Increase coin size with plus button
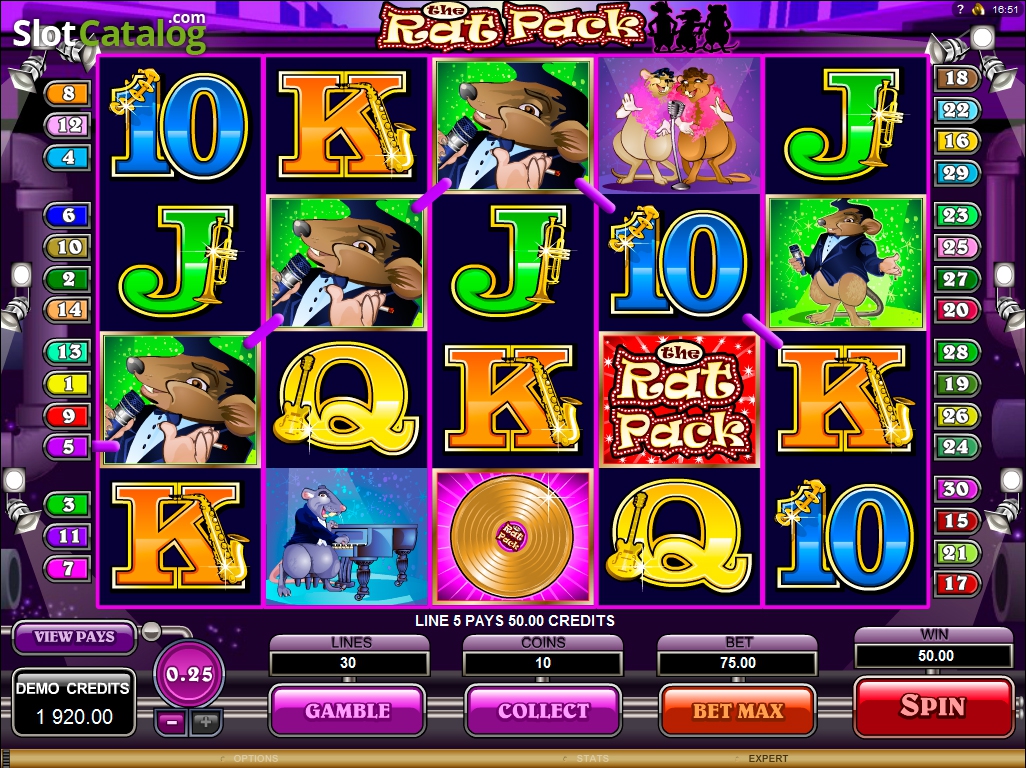 tap(206, 722)
